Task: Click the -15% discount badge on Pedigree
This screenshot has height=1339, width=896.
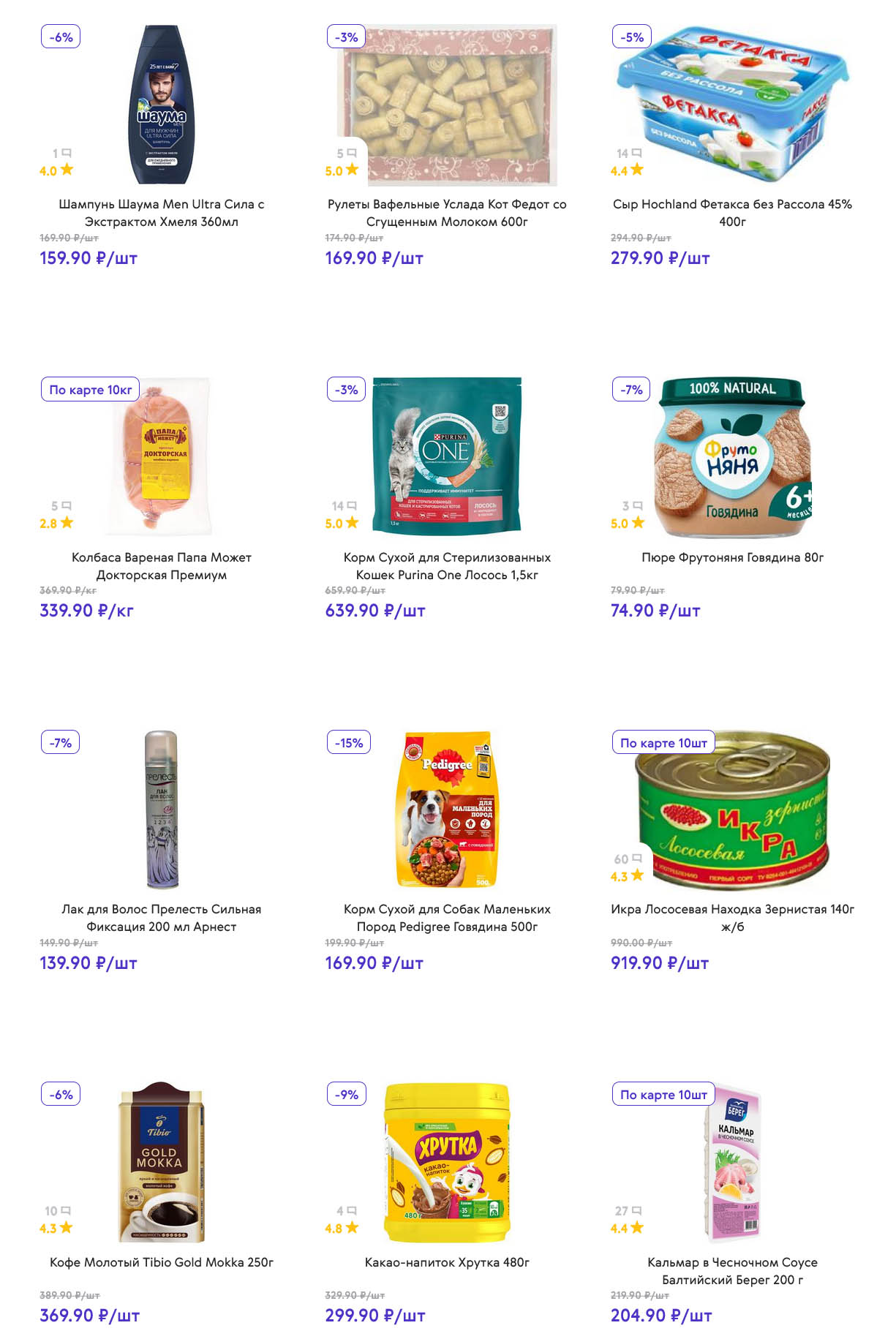Action: click(349, 742)
